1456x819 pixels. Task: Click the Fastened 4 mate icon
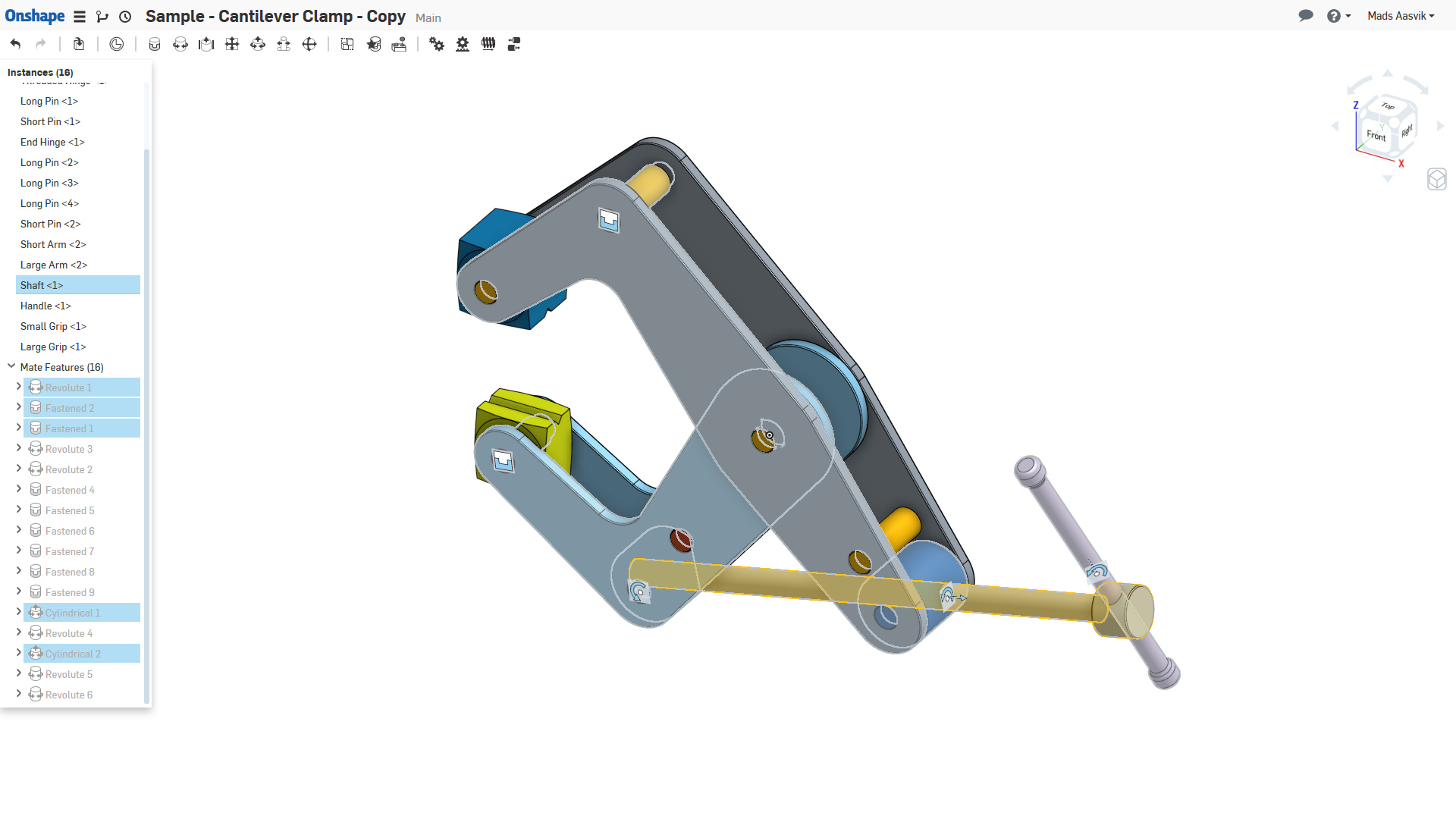[36, 489]
